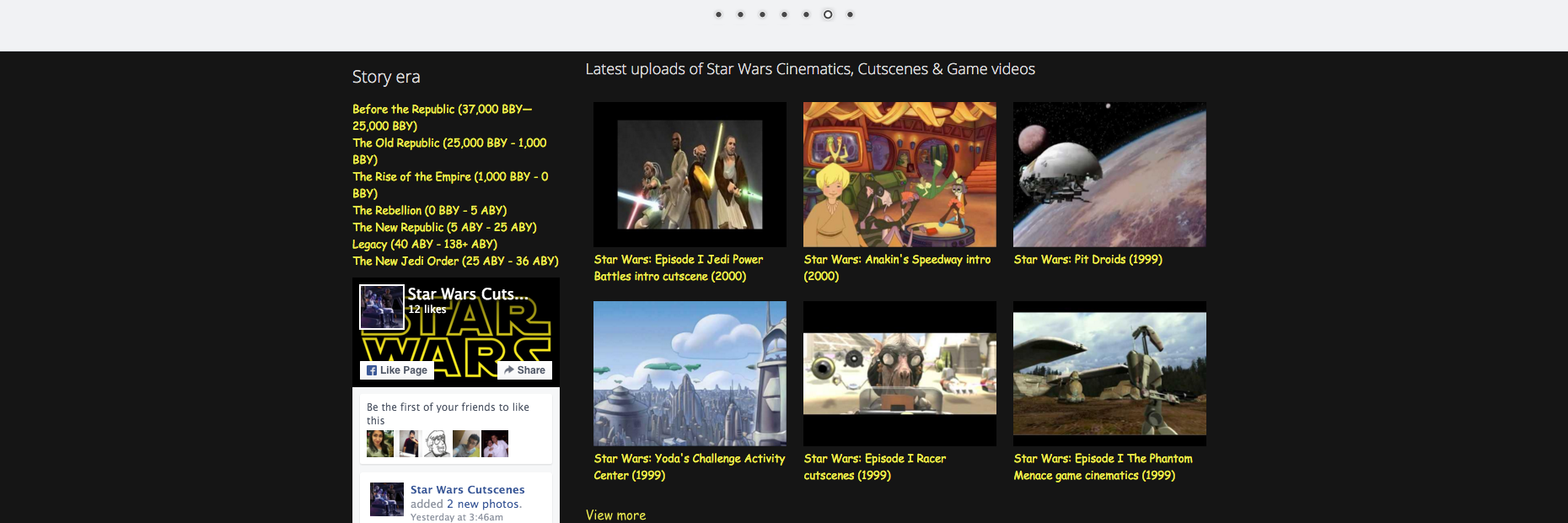Click the sketched face friend avatar
The image size is (1568, 523).
pyautogui.click(x=438, y=444)
